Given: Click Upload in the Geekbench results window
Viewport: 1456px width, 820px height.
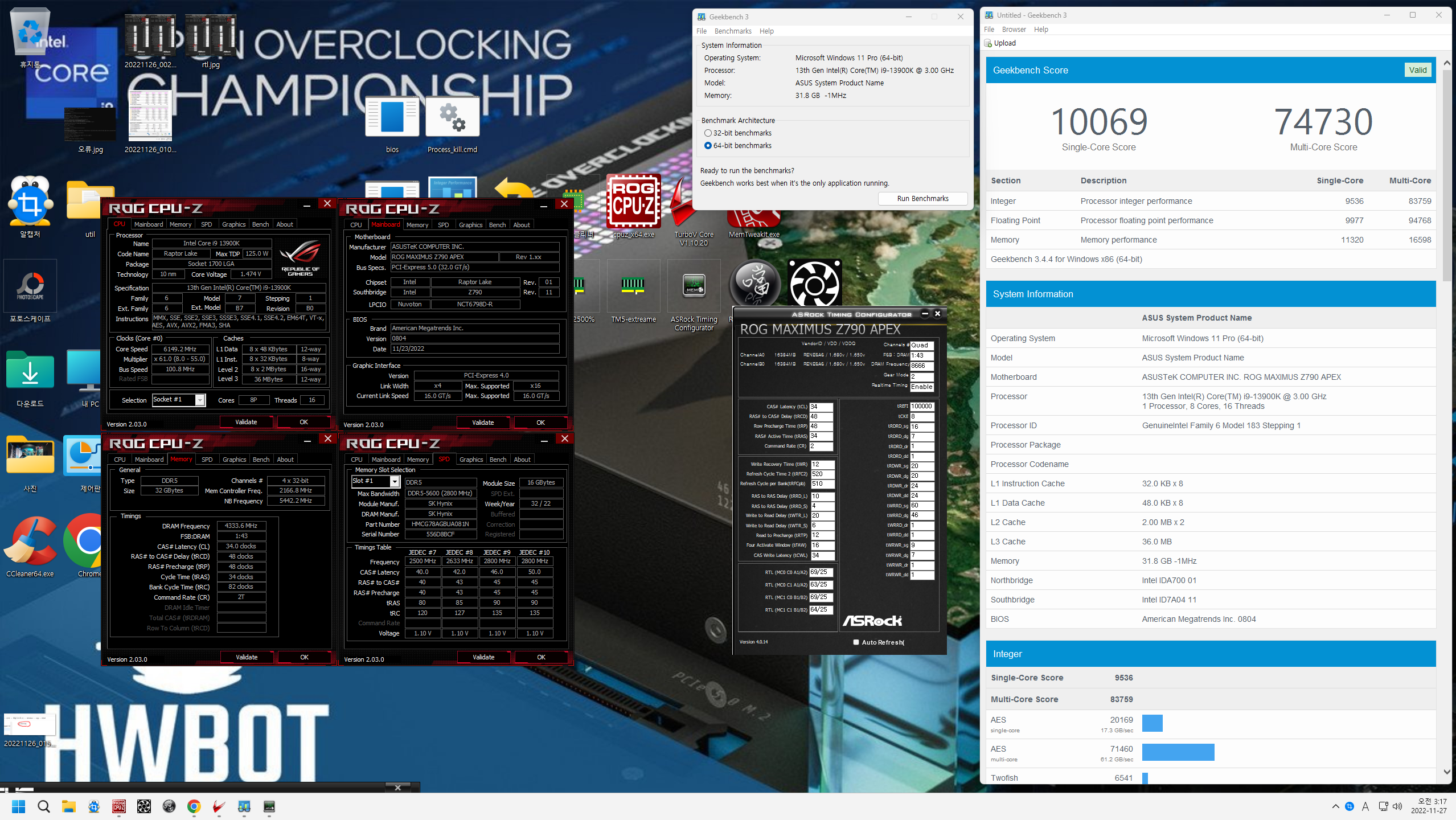Looking at the screenshot, I should [x=1000, y=43].
